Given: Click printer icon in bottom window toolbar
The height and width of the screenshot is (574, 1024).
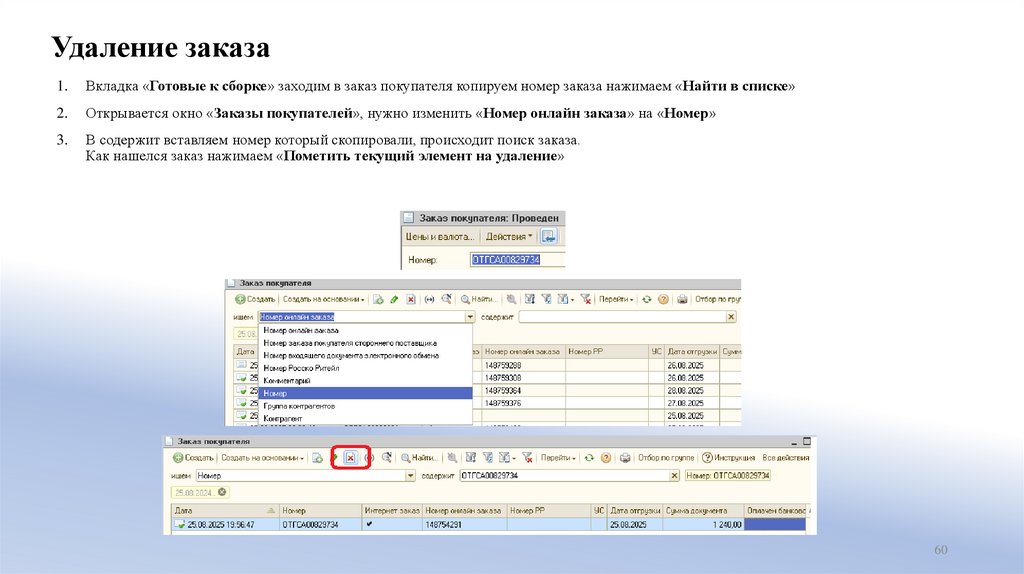Looking at the screenshot, I should point(624,458).
